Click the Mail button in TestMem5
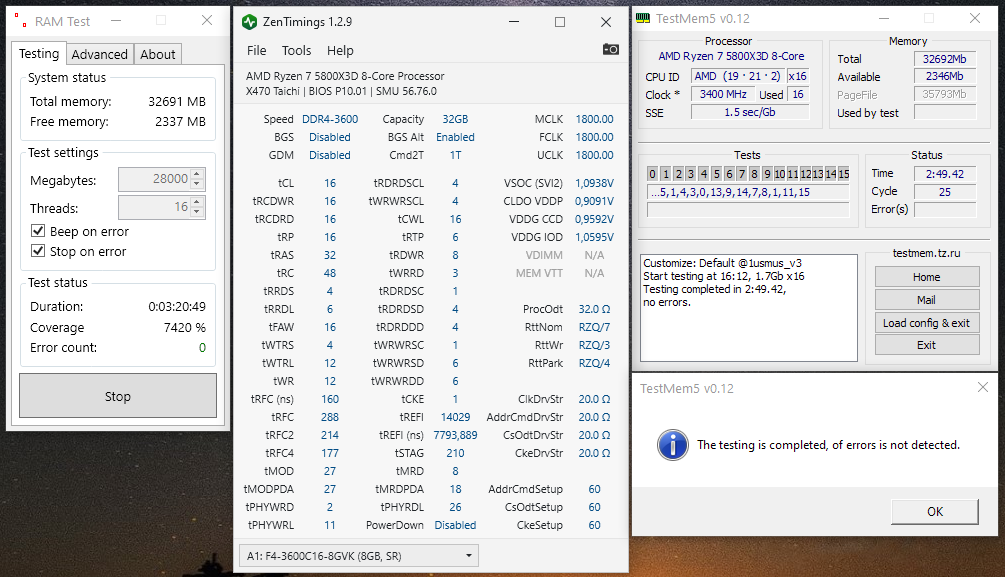Viewport: 1005px width, 577px height. click(x=927, y=299)
